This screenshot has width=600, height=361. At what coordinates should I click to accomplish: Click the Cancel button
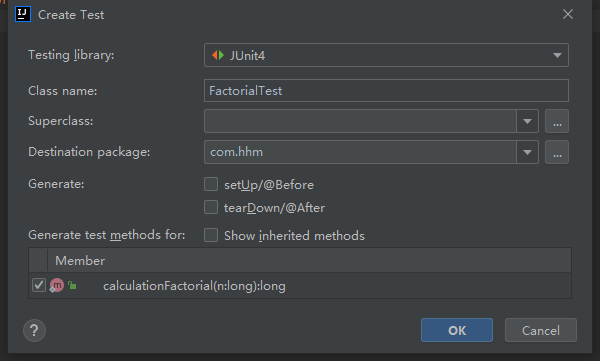click(x=541, y=330)
